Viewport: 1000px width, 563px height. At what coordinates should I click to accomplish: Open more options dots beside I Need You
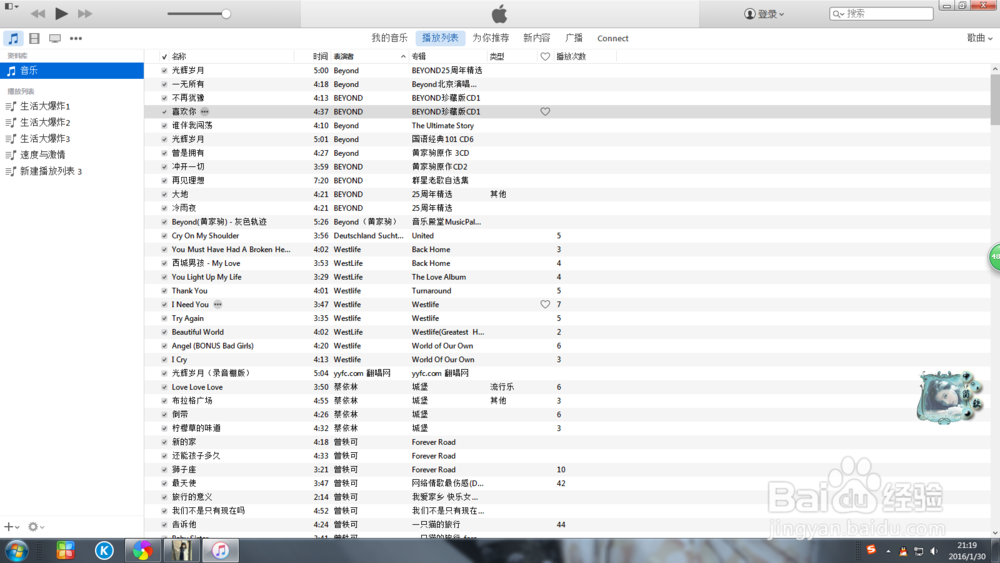click(218, 304)
